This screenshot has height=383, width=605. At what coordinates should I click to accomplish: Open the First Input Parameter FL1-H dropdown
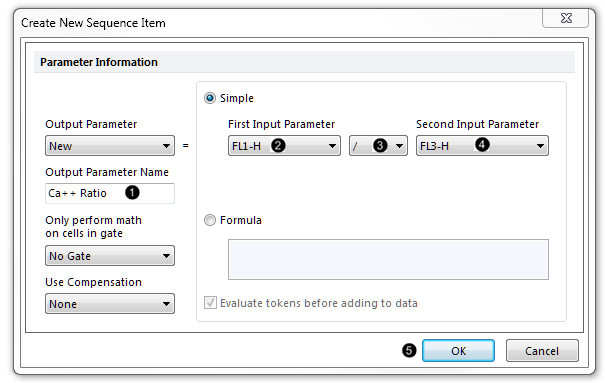pyautogui.click(x=284, y=146)
